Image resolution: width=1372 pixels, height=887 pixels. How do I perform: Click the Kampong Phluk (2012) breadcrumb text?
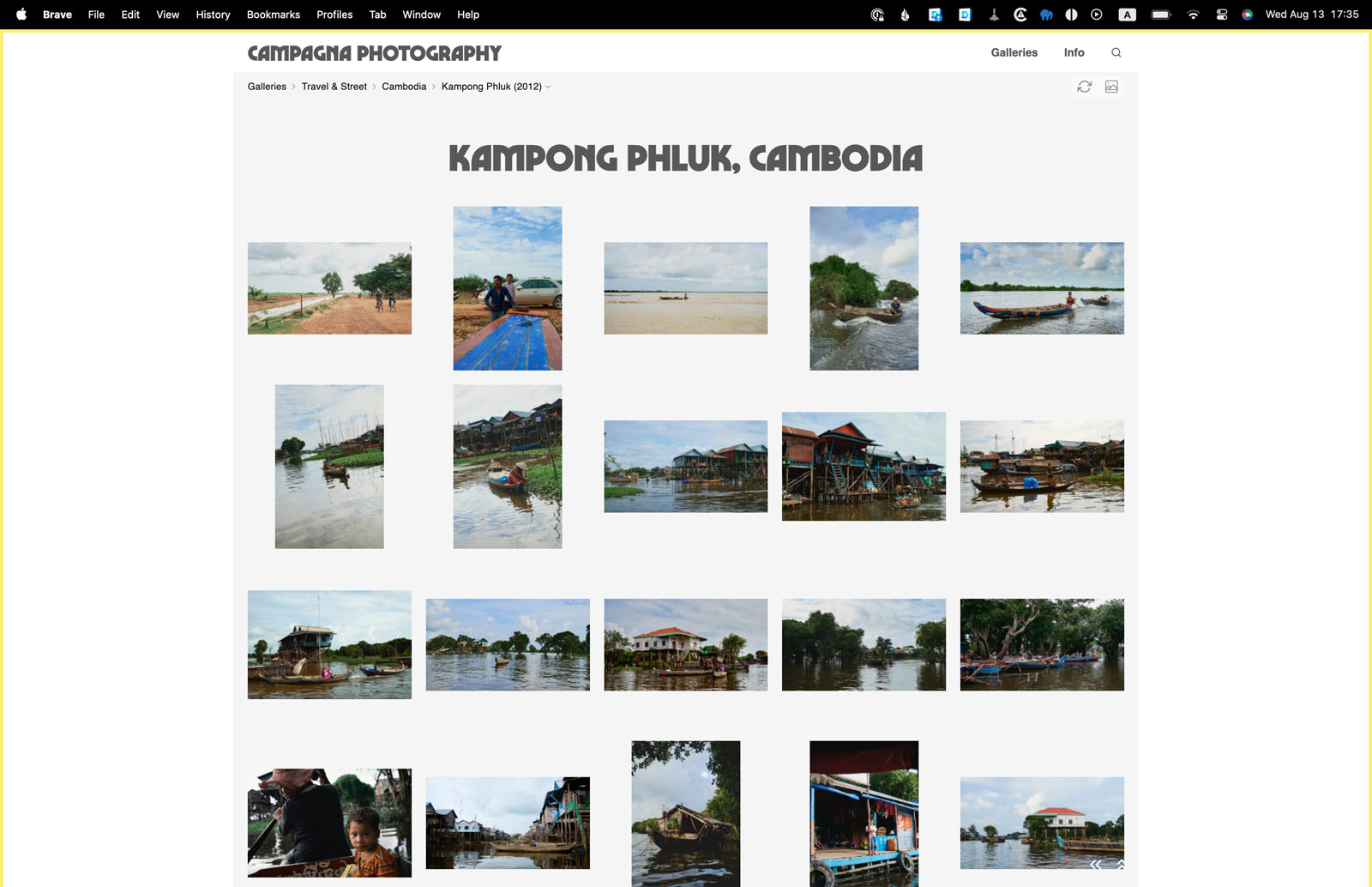point(491,87)
